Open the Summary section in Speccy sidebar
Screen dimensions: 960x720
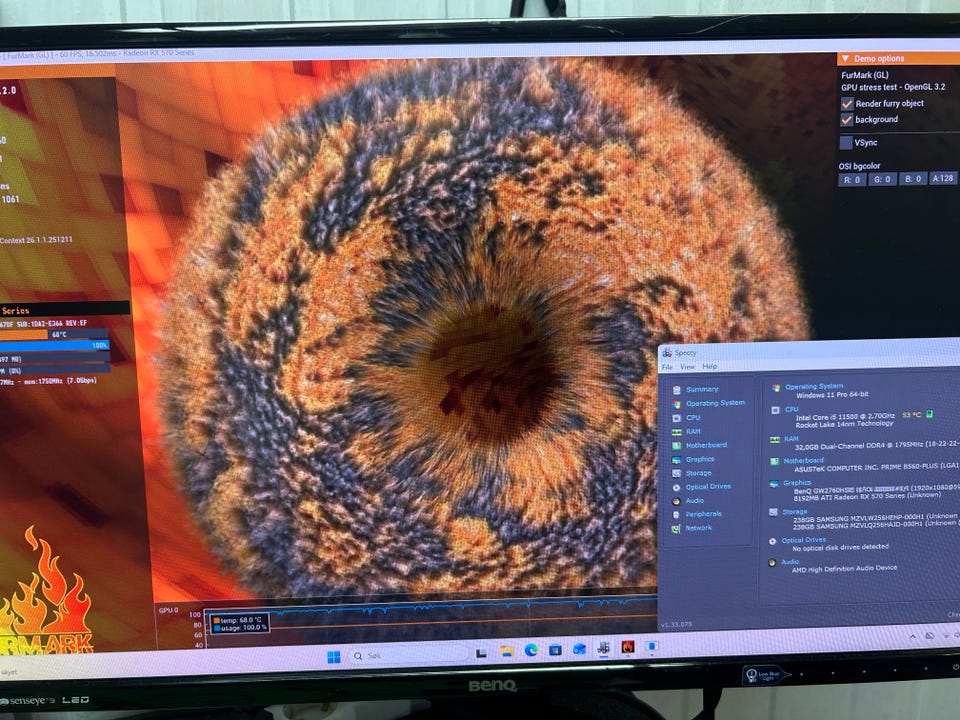tap(702, 389)
